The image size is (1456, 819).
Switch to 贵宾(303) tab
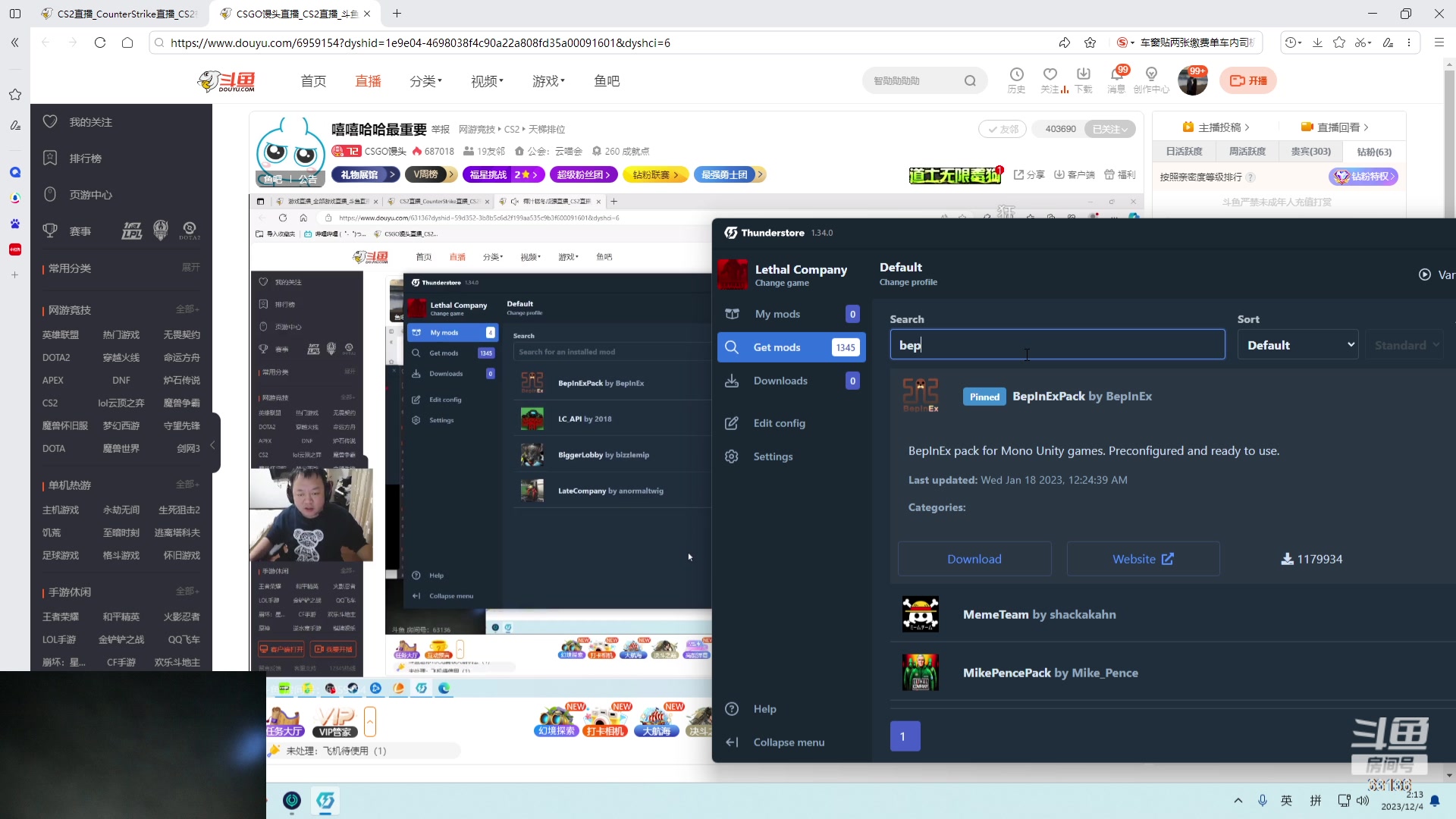point(1311,152)
